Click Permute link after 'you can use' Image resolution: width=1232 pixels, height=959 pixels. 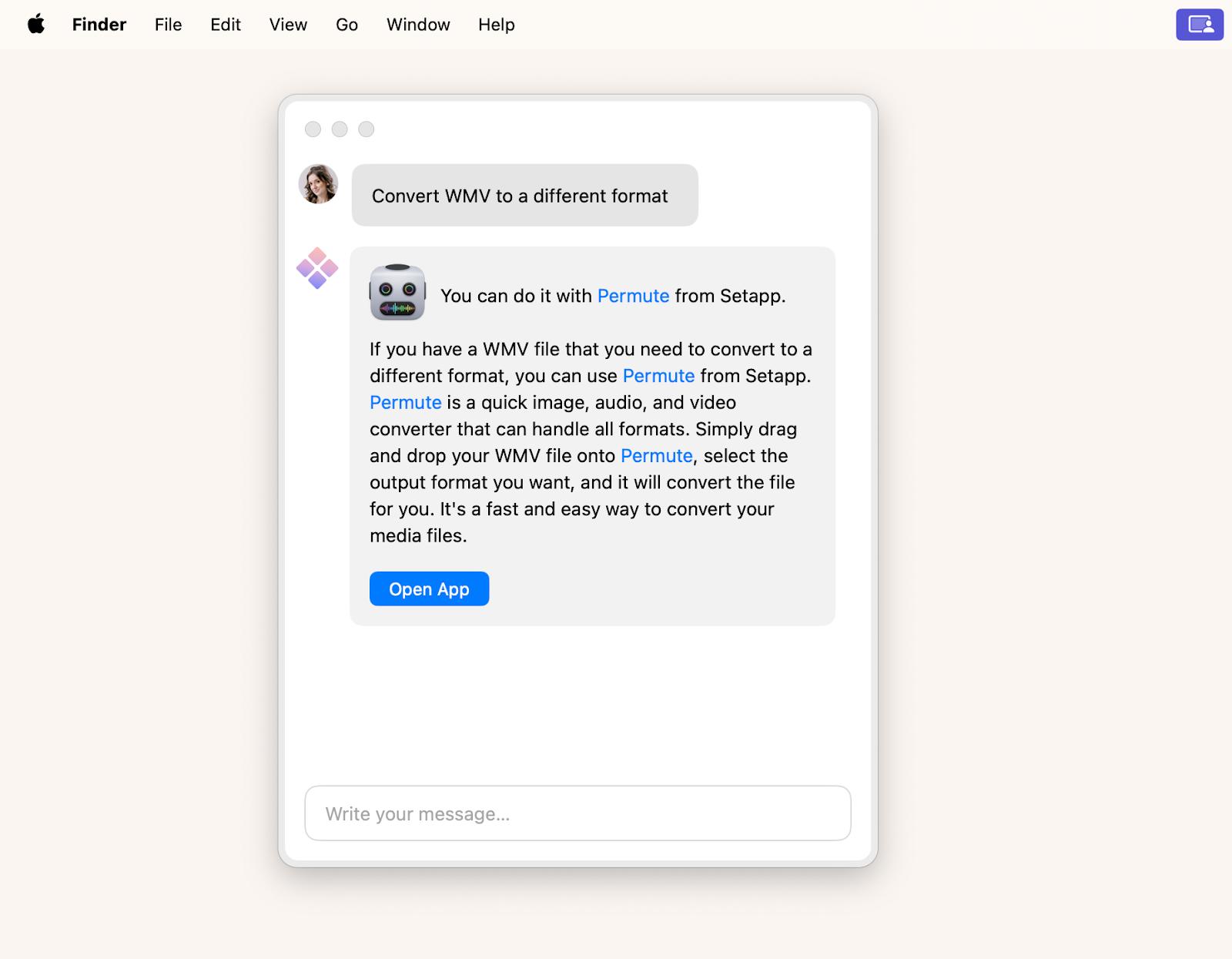[658, 376]
